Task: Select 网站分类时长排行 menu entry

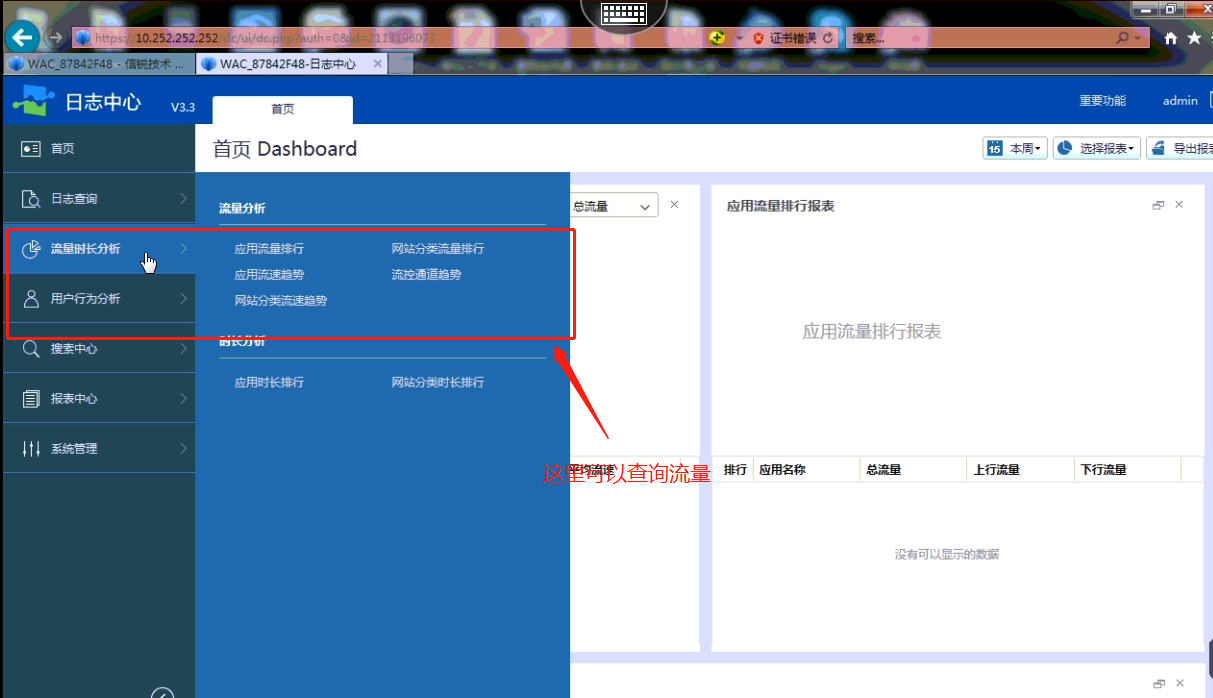Action: 437,383
